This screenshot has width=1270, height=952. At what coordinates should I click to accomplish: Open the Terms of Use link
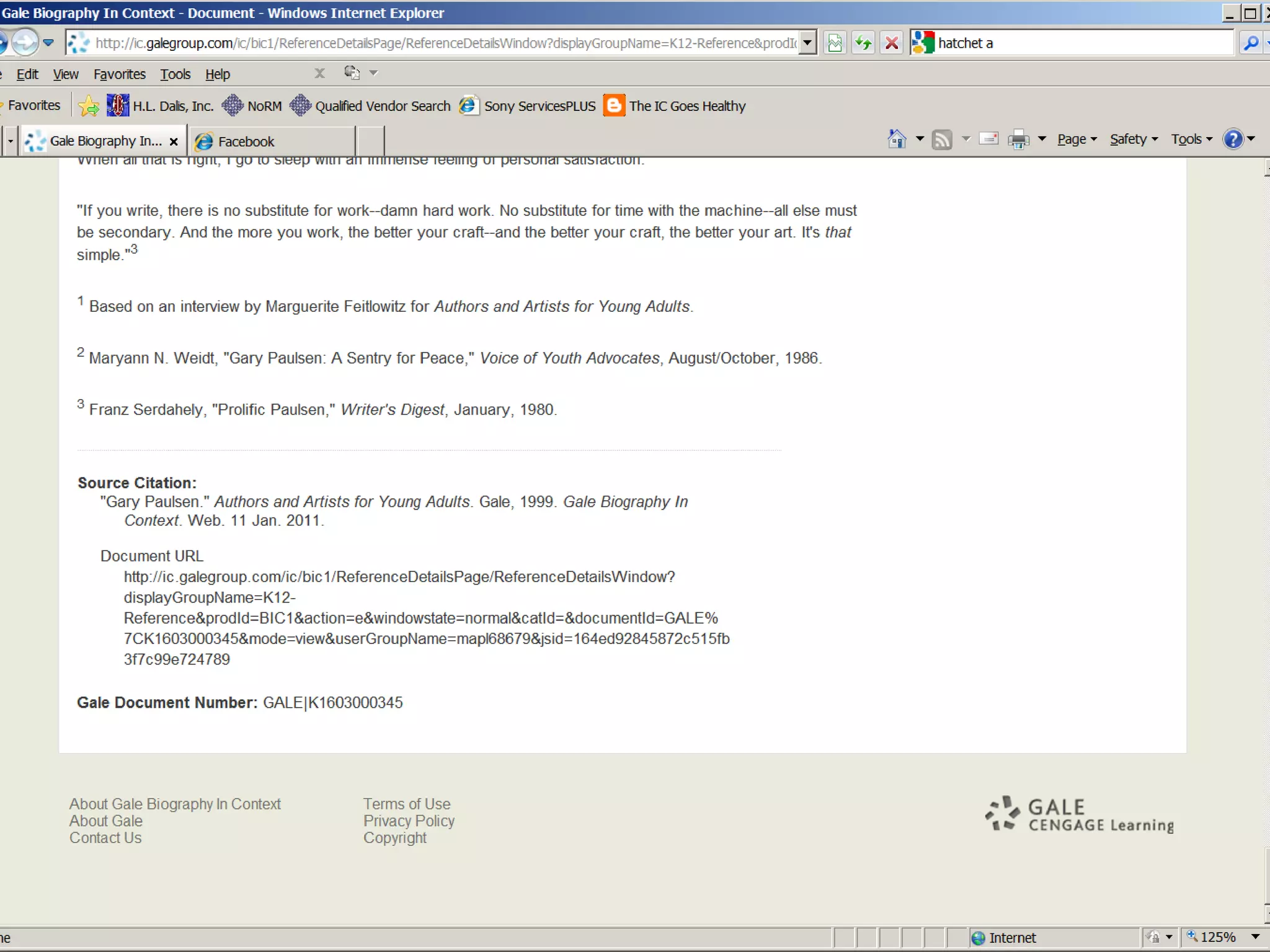407,804
